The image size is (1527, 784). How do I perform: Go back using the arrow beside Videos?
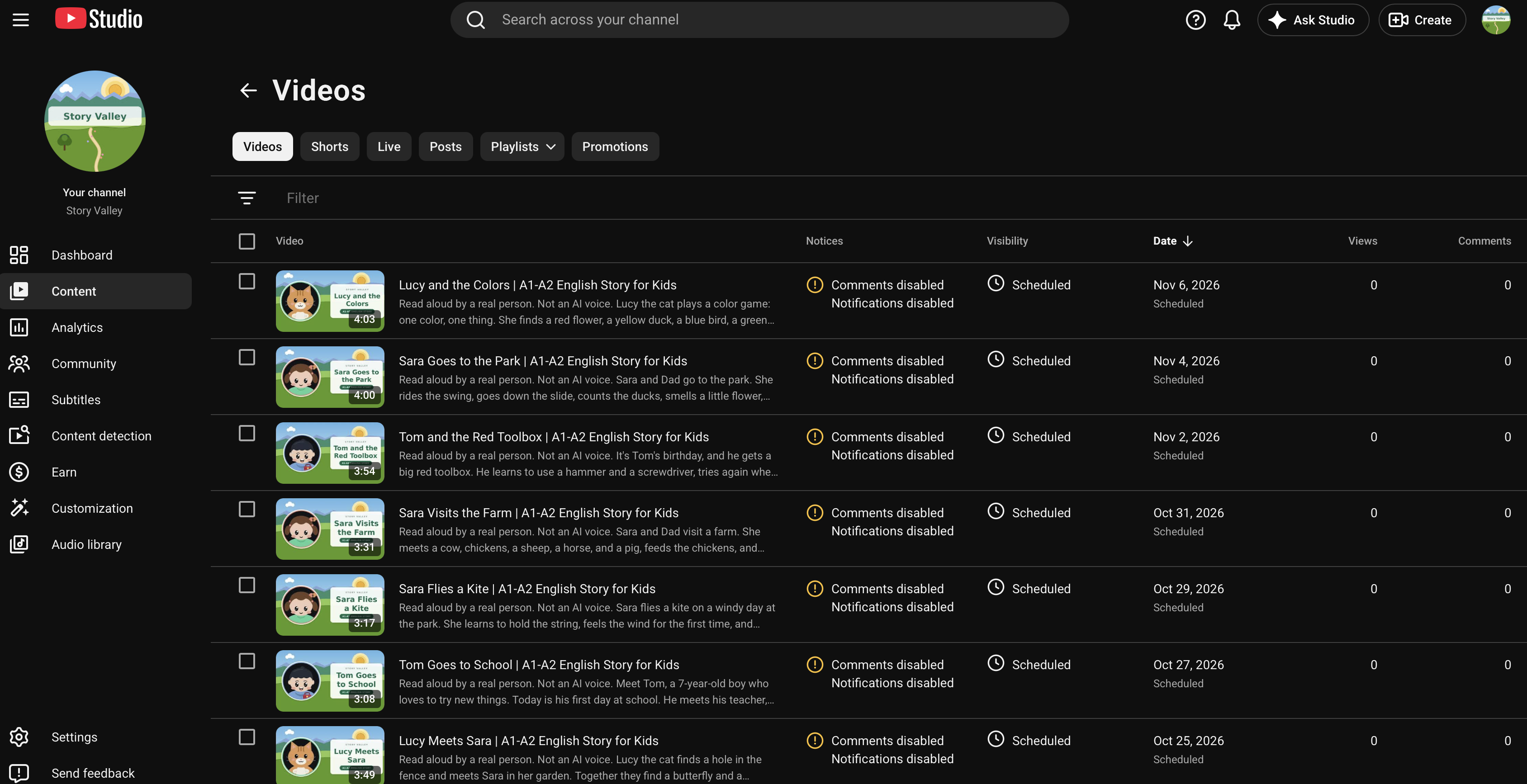pyautogui.click(x=248, y=90)
